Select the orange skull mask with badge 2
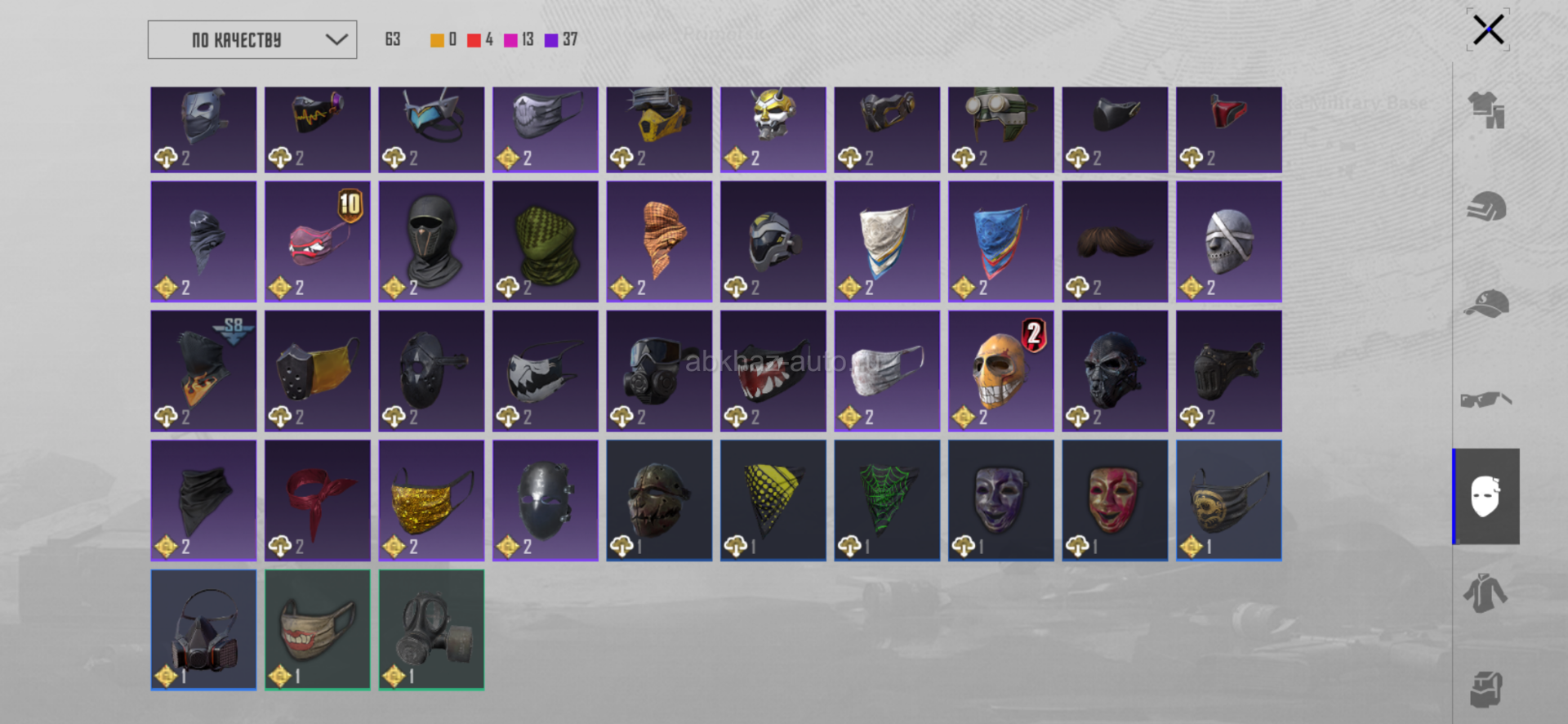 click(1001, 371)
